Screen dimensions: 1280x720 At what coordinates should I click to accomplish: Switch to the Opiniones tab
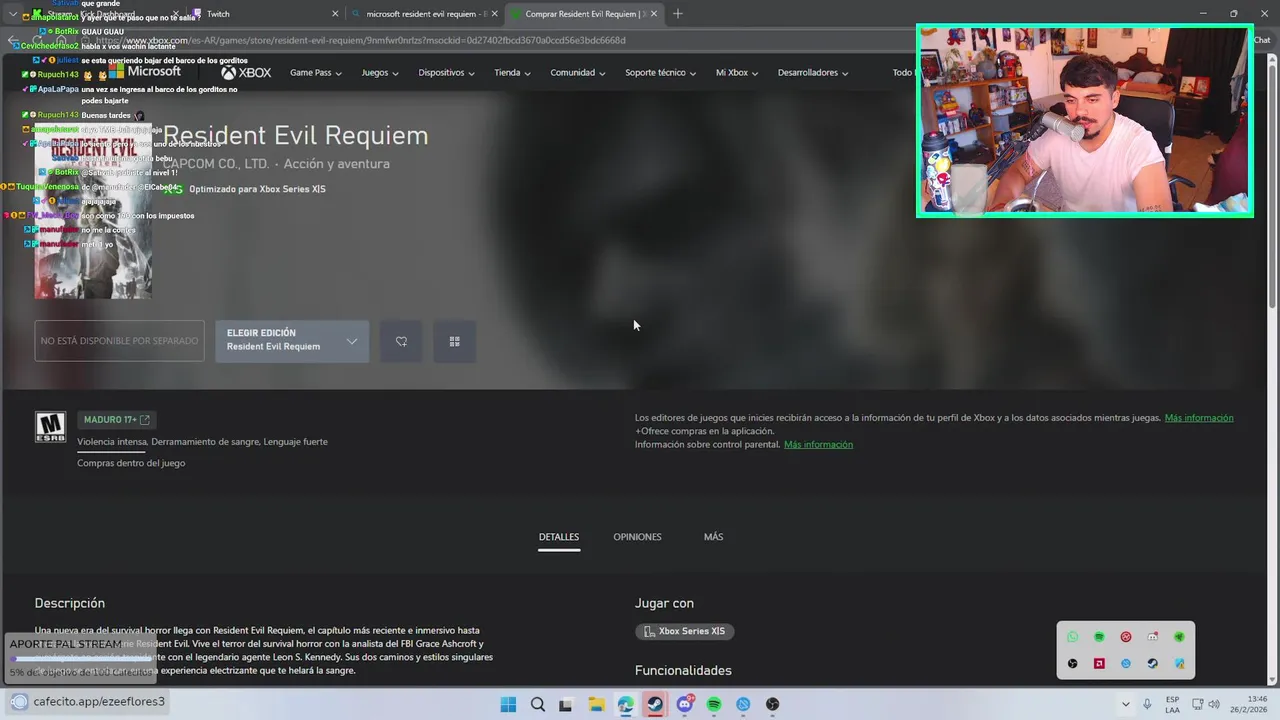(637, 537)
